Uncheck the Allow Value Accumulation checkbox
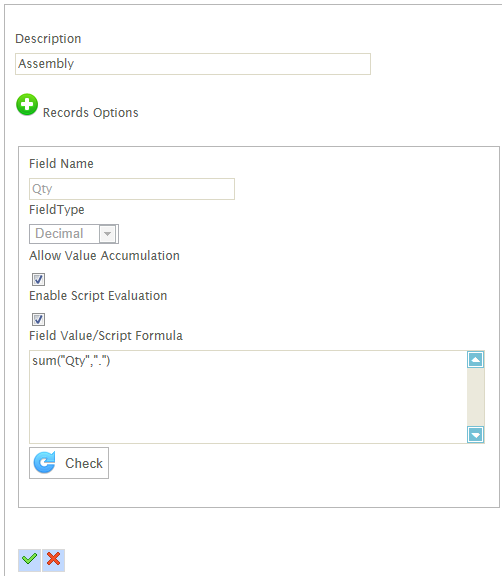 click(x=39, y=279)
